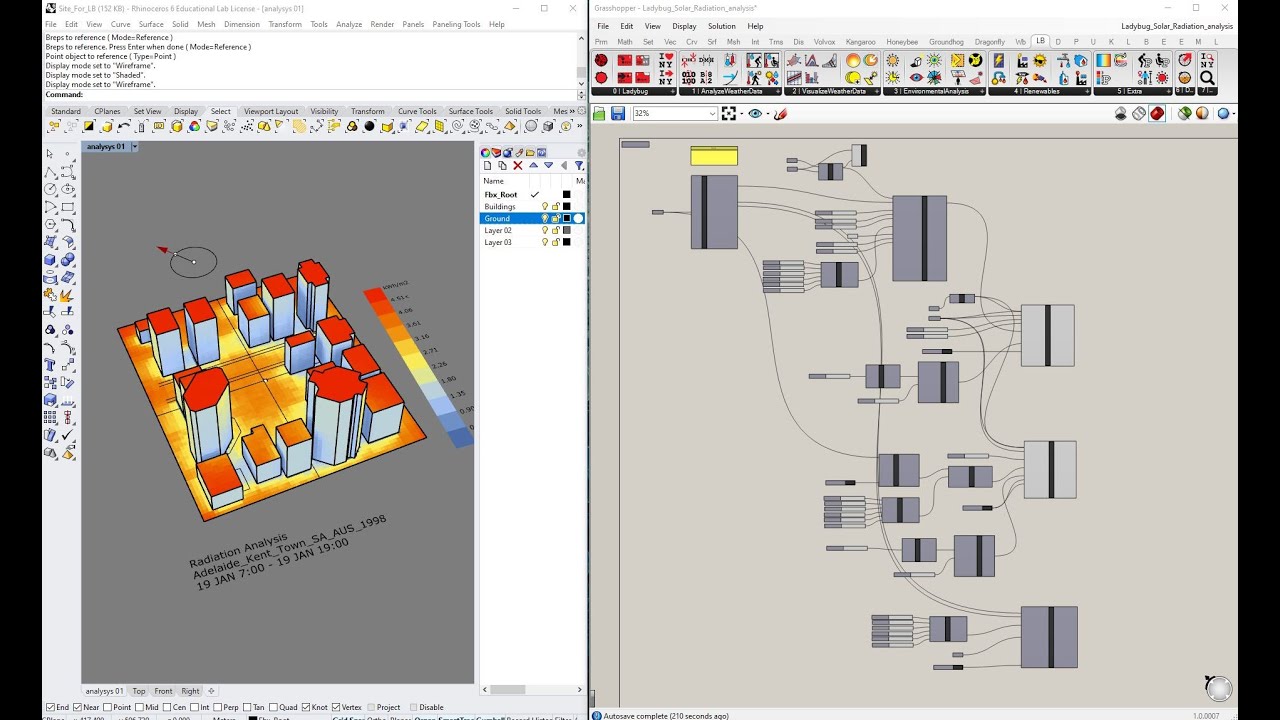Open Rhino Paneling Tools menu
Screen dimensions: 1280x720
[456, 24]
